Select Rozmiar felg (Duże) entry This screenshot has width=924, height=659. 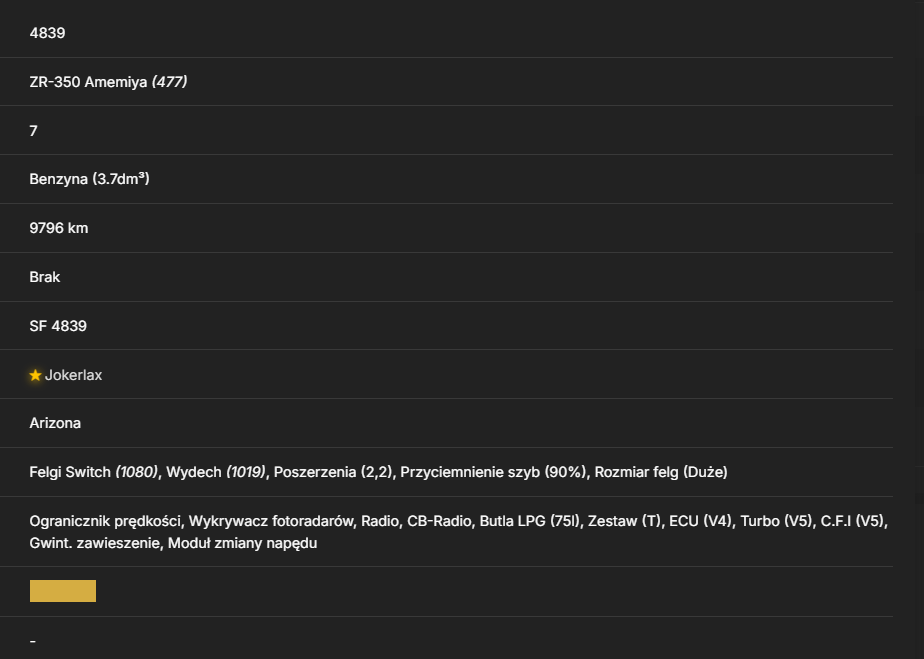pos(661,472)
